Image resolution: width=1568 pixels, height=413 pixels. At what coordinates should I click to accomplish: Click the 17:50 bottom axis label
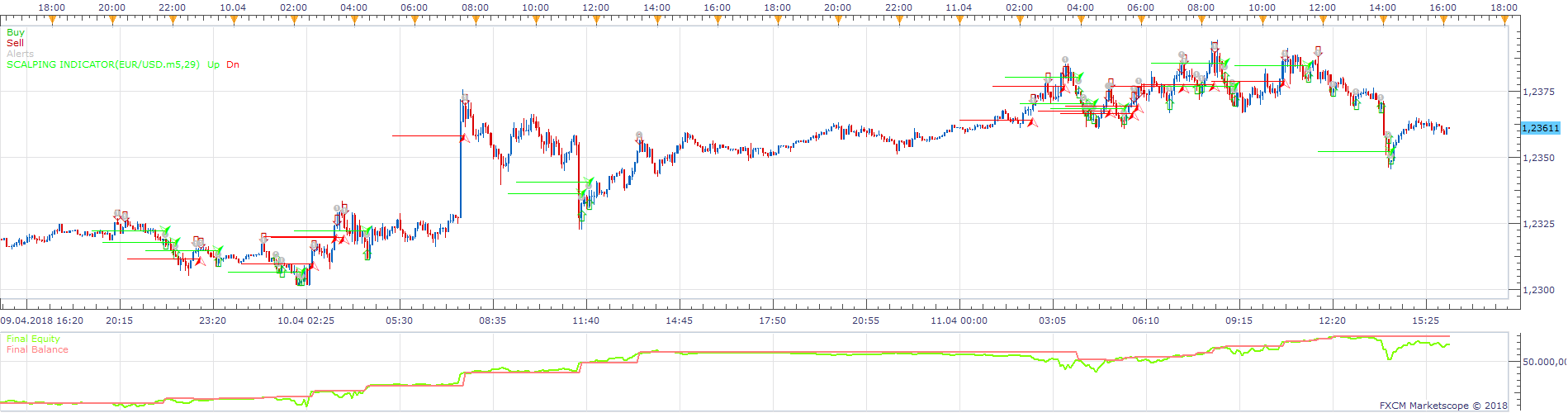tap(773, 320)
